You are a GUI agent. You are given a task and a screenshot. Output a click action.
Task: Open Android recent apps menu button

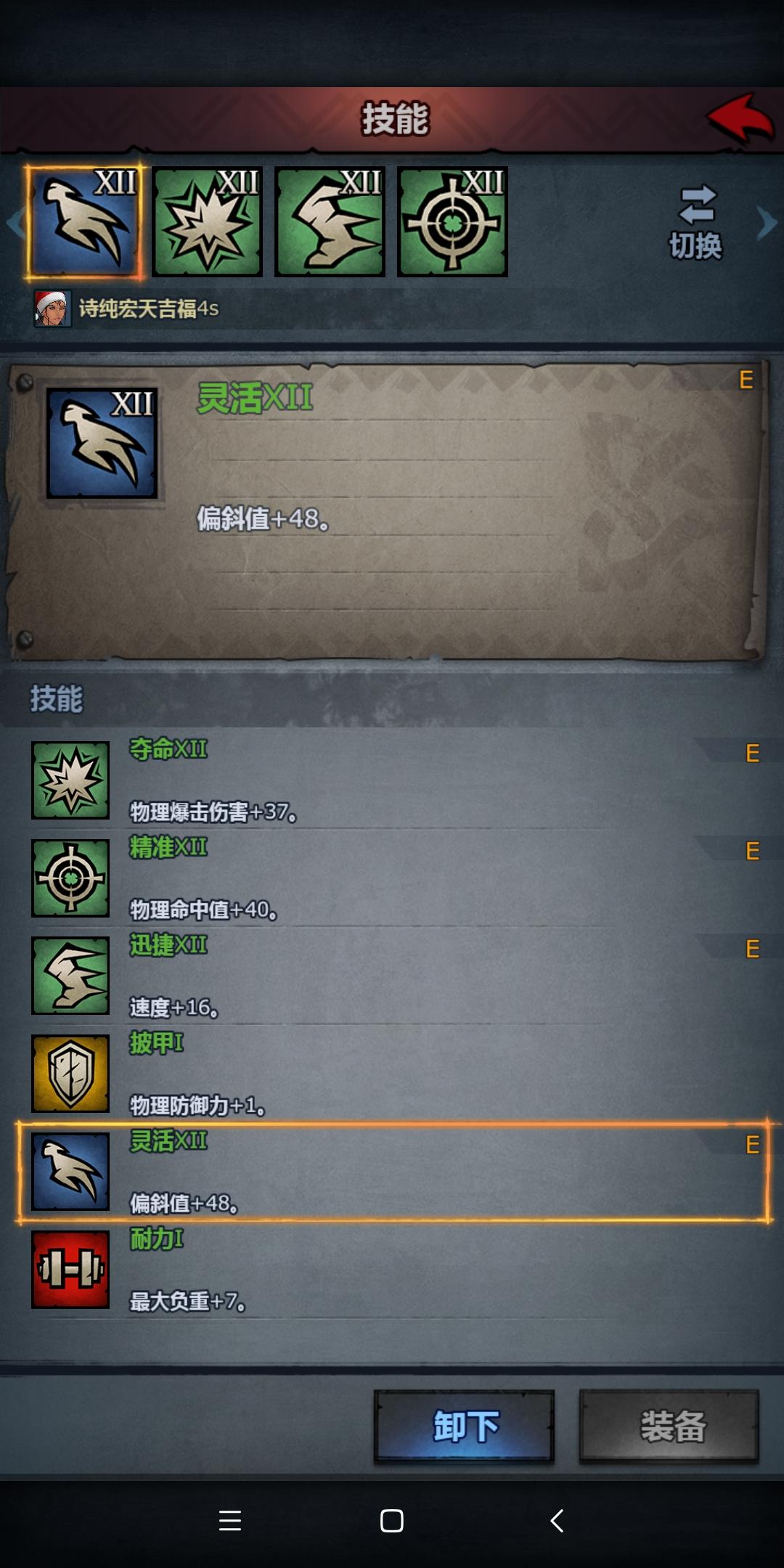(230, 1520)
